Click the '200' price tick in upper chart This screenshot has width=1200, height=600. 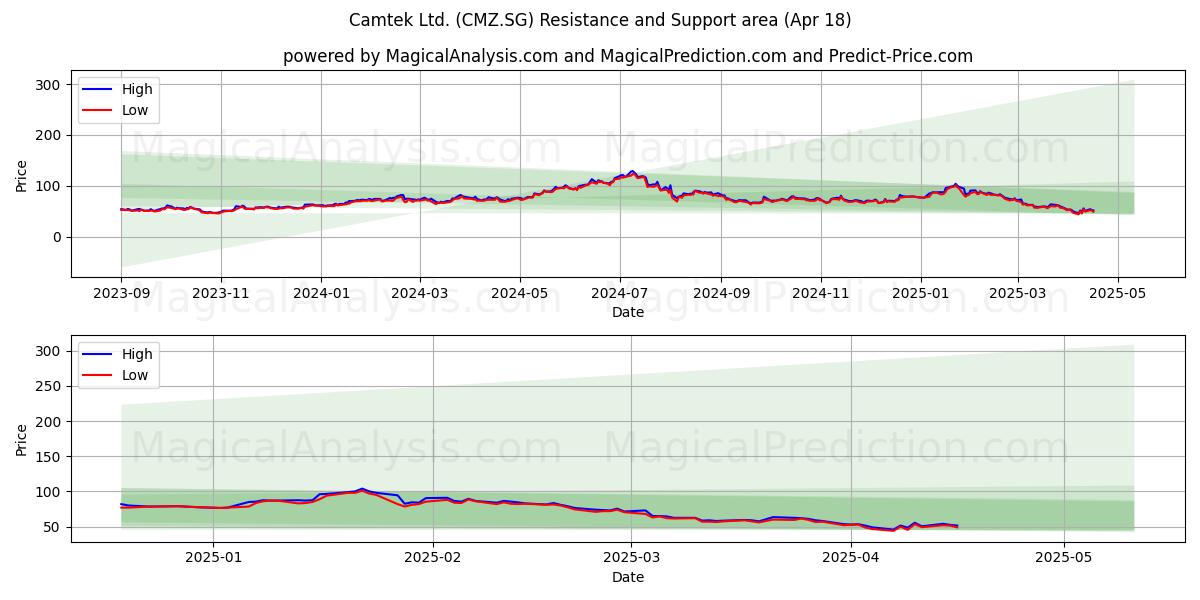click(x=50, y=136)
